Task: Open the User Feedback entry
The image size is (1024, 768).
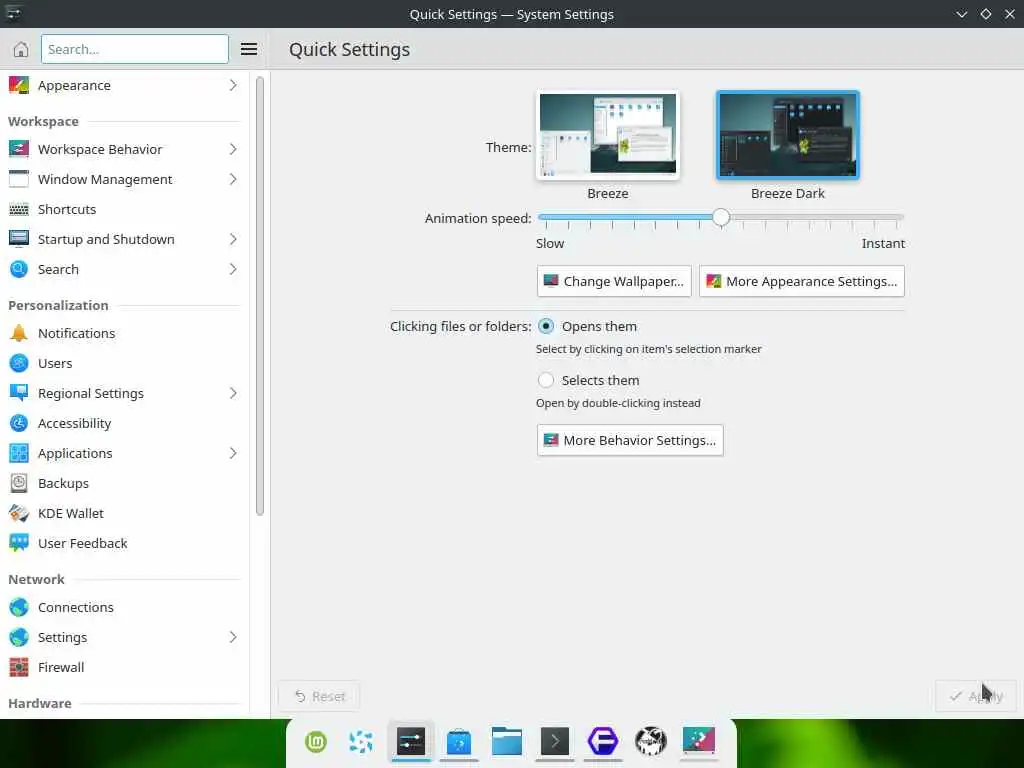Action: tap(124, 543)
